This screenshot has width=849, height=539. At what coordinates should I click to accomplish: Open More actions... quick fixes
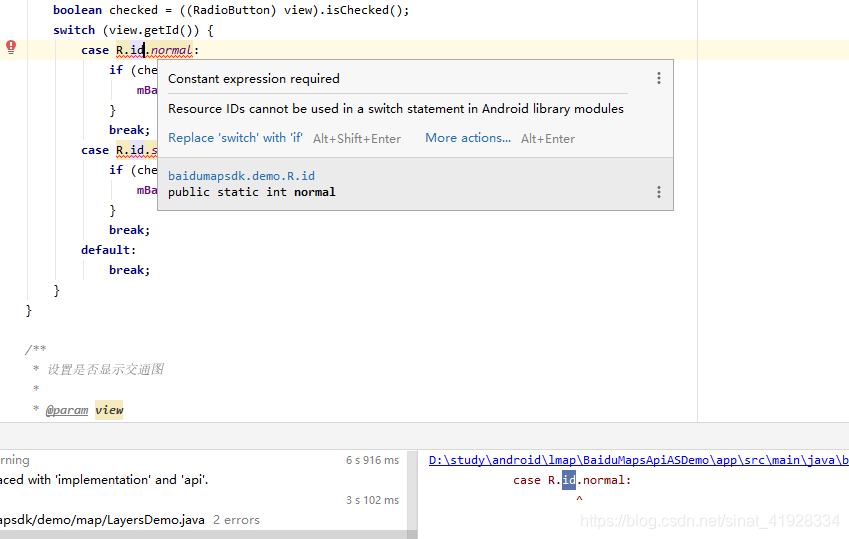point(468,138)
